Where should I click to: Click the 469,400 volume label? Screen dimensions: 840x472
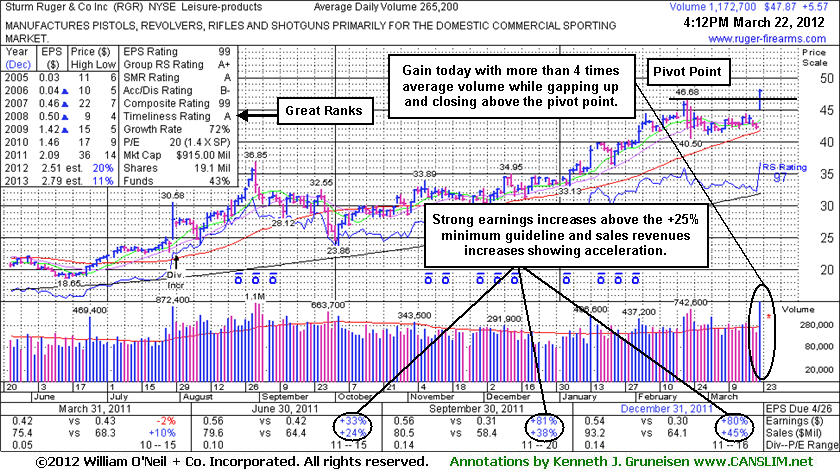(90, 310)
